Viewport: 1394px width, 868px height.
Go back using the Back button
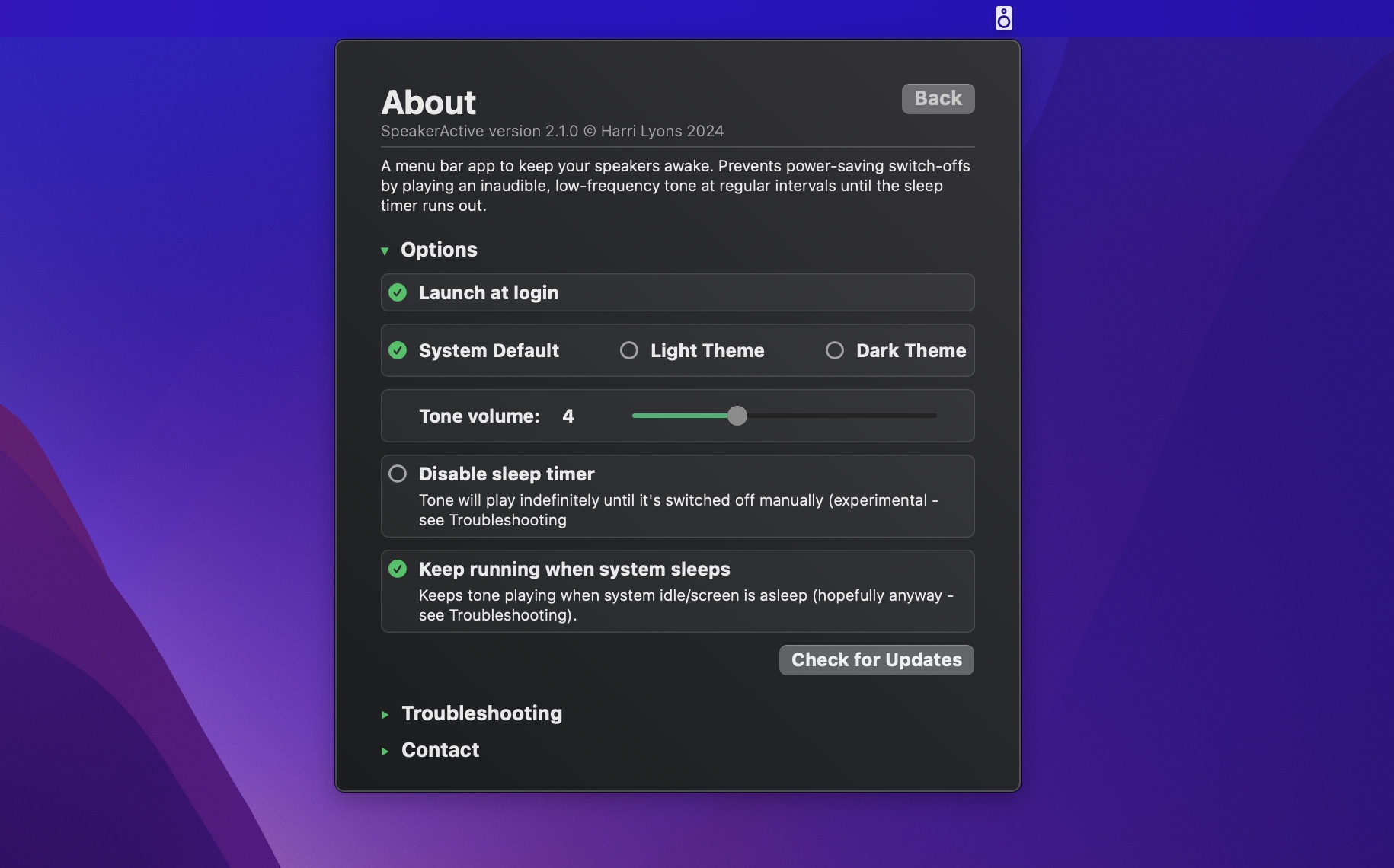point(938,99)
